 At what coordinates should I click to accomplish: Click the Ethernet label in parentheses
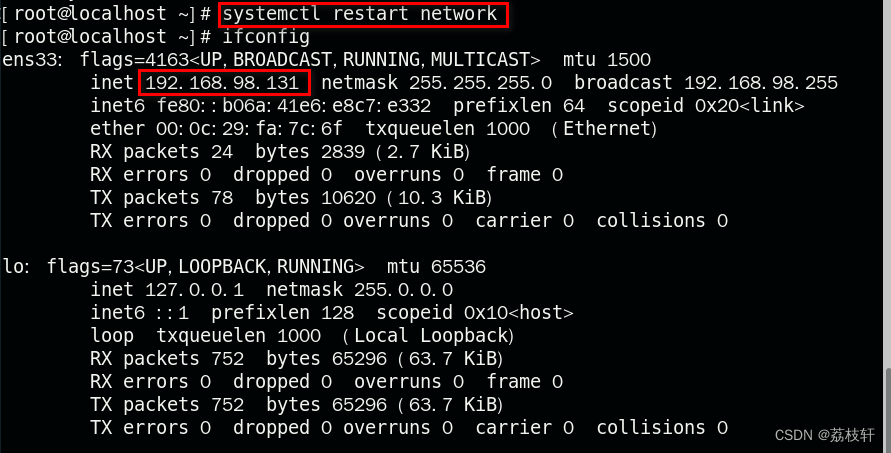click(606, 128)
